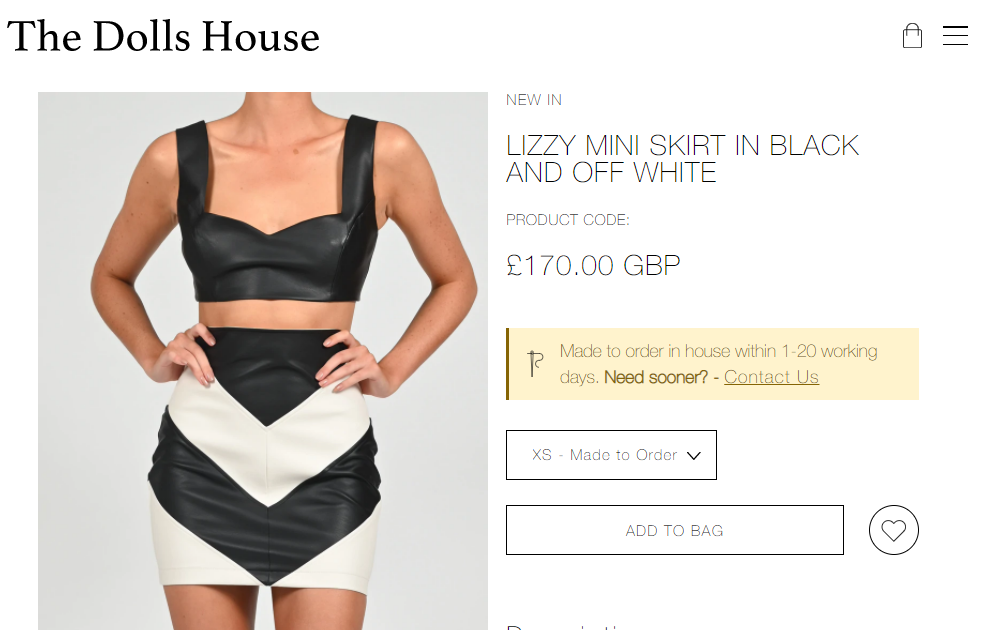Open the hamburger menu icon

coord(955,36)
